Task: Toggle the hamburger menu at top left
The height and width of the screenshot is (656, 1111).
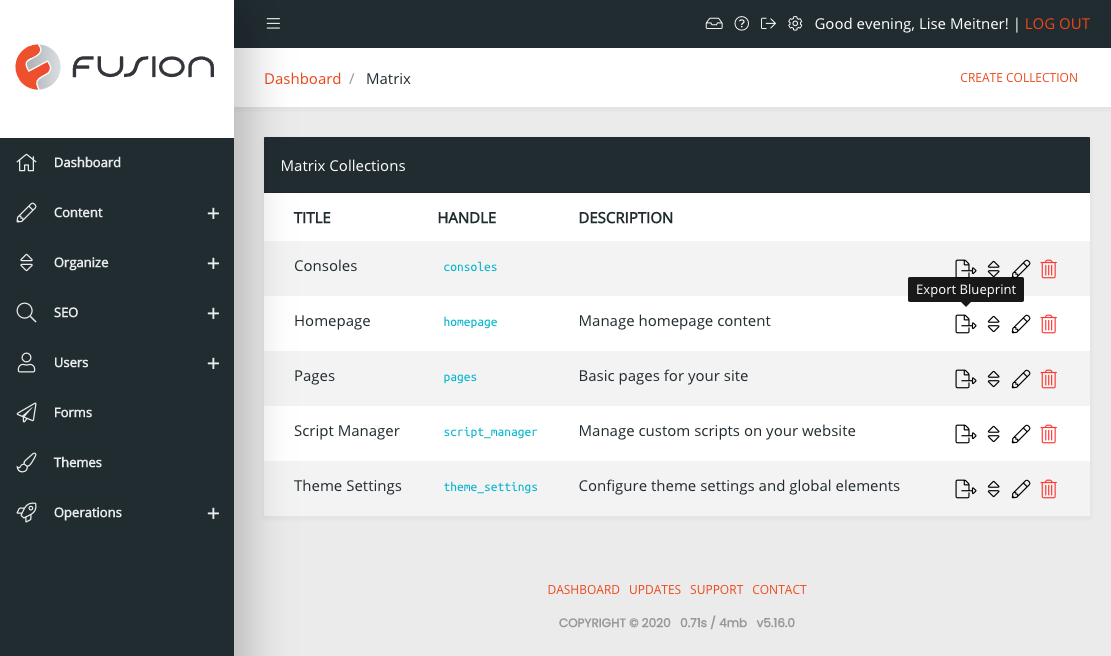Action: [273, 23]
